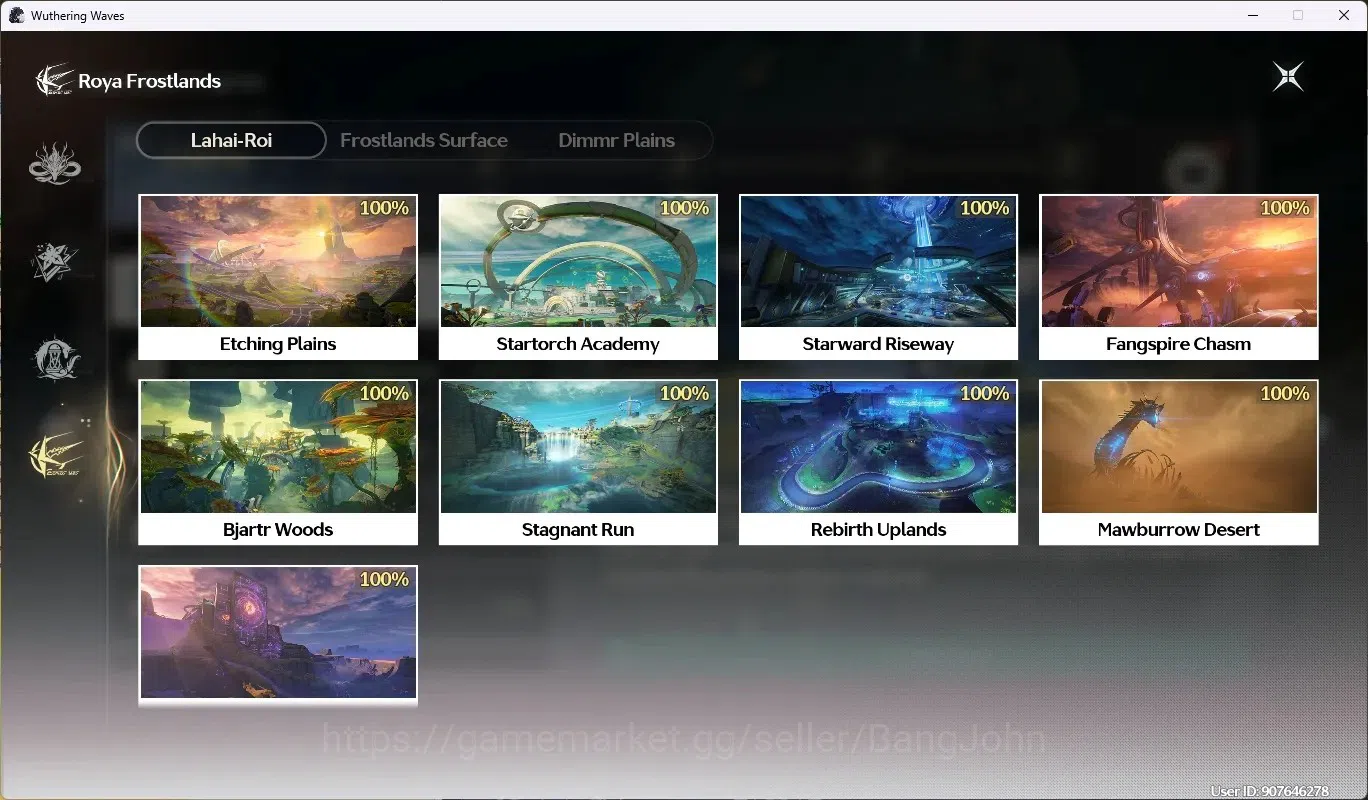Open the Startorch Academy area card
1368x800 pixels.
(x=578, y=277)
